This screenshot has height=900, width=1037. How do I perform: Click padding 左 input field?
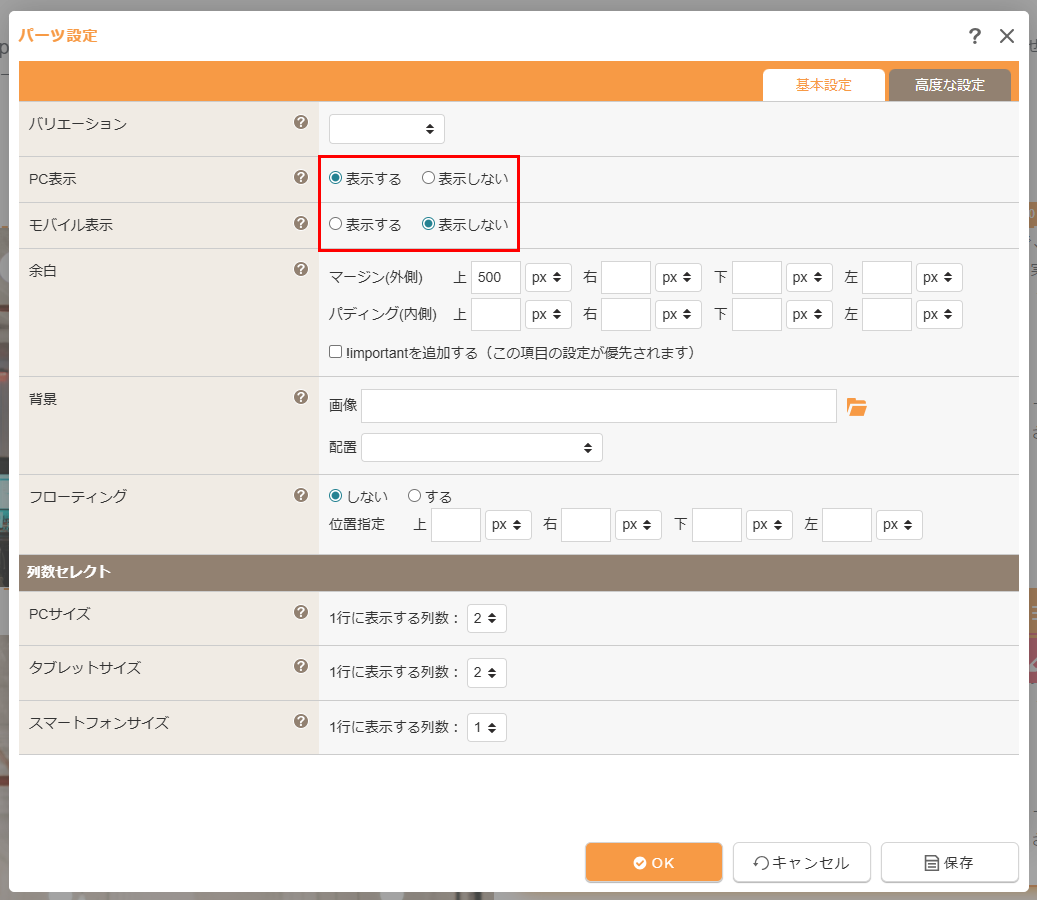point(888,314)
